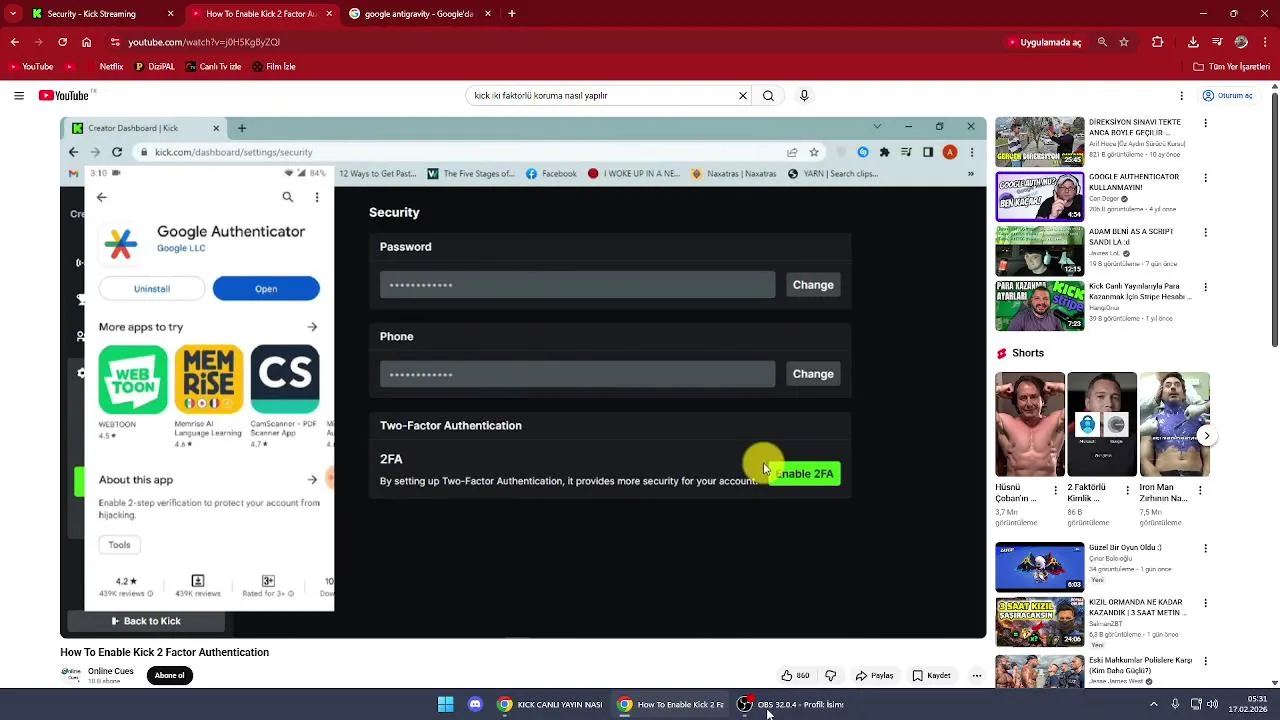Image resolution: width=1280 pixels, height=720 pixels.
Task: Open options for Kick Canlı Yayınlarla video
Action: click(1205, 288)
